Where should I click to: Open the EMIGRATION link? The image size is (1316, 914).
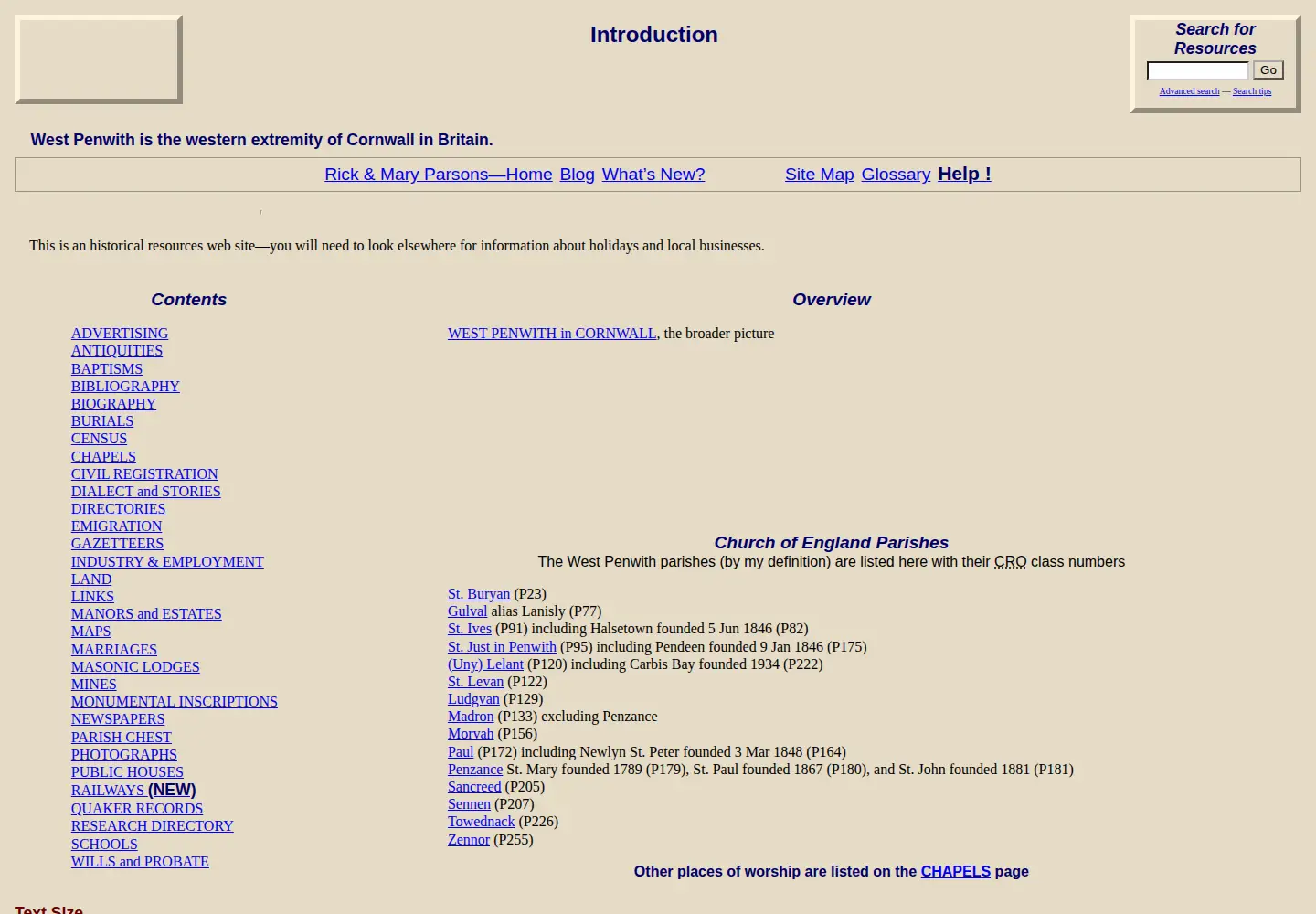point(116,526)
